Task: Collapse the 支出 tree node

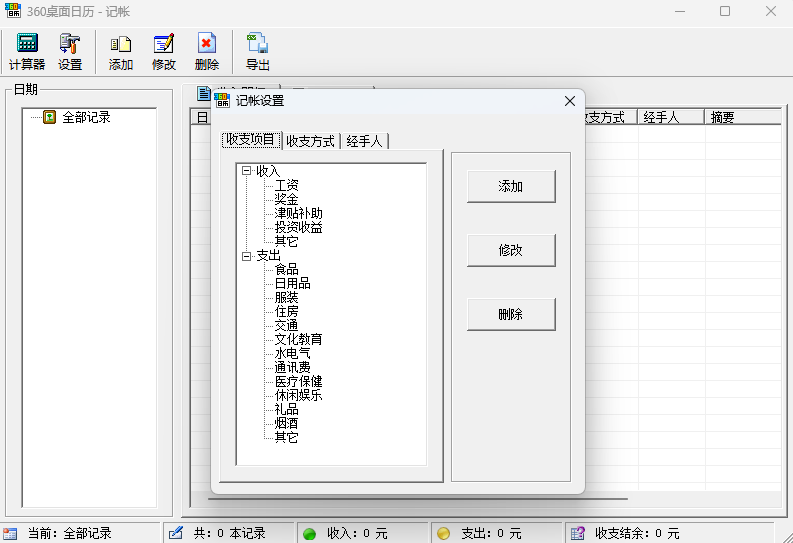Action: pyautogui.click(x=246, y=256)
